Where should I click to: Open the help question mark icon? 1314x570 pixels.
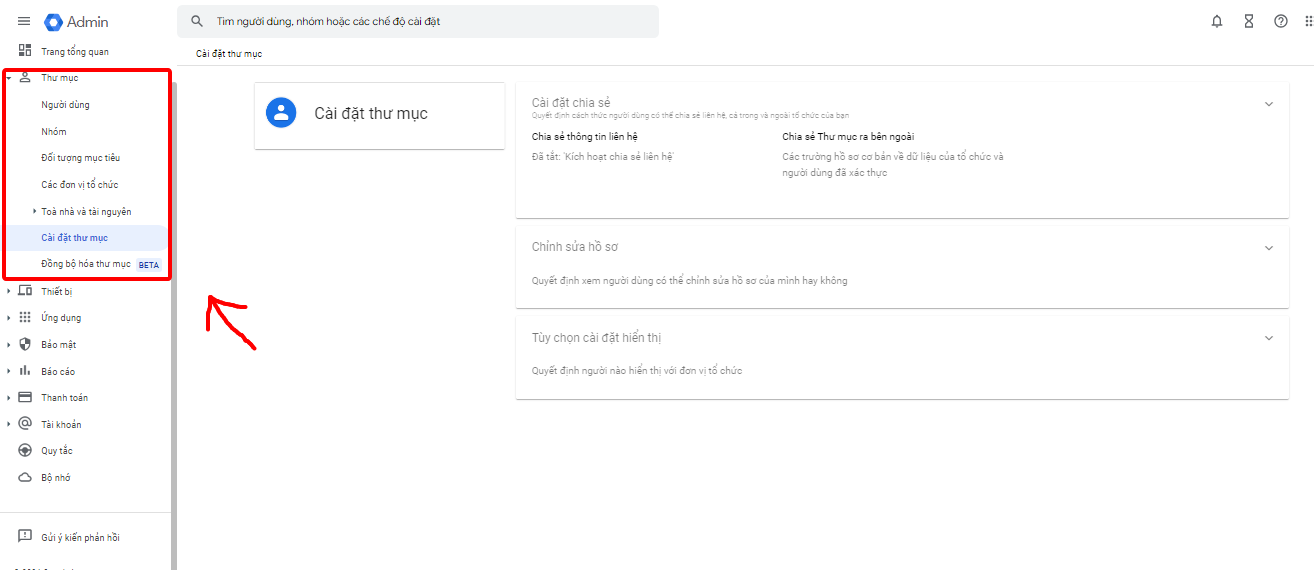click(1281, 21)
